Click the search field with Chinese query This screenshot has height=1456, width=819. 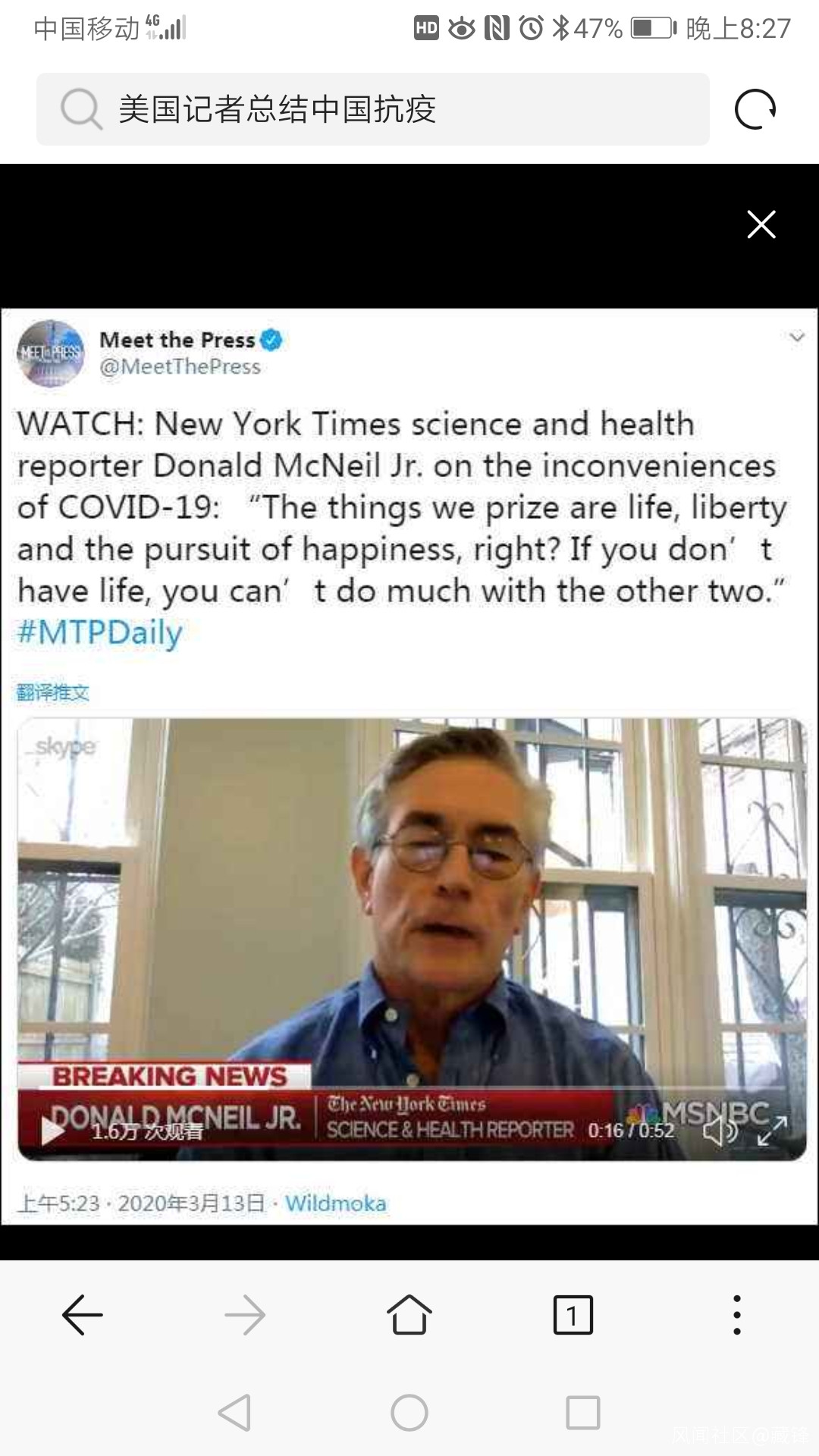372,109
